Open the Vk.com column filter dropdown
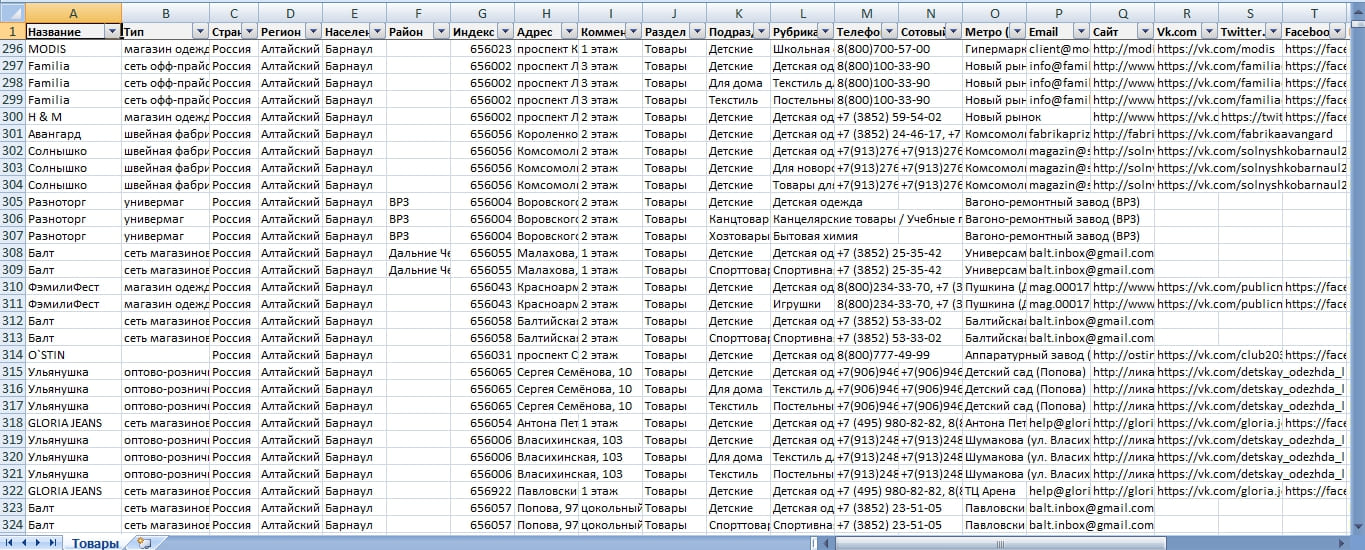 tap(1208, 32)
